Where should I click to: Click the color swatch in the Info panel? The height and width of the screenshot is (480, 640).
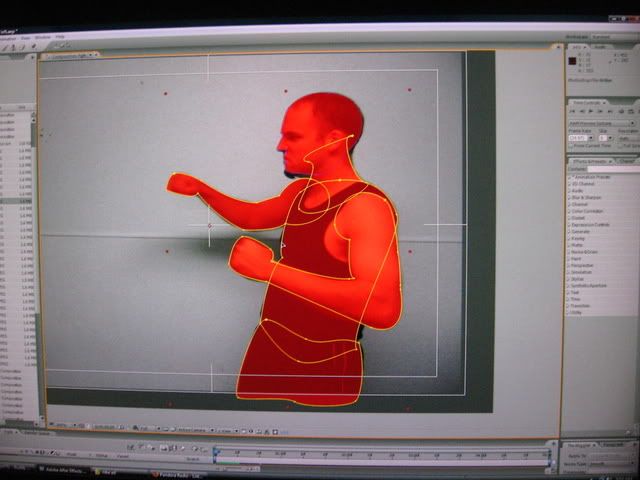click(x=572, y=61)
